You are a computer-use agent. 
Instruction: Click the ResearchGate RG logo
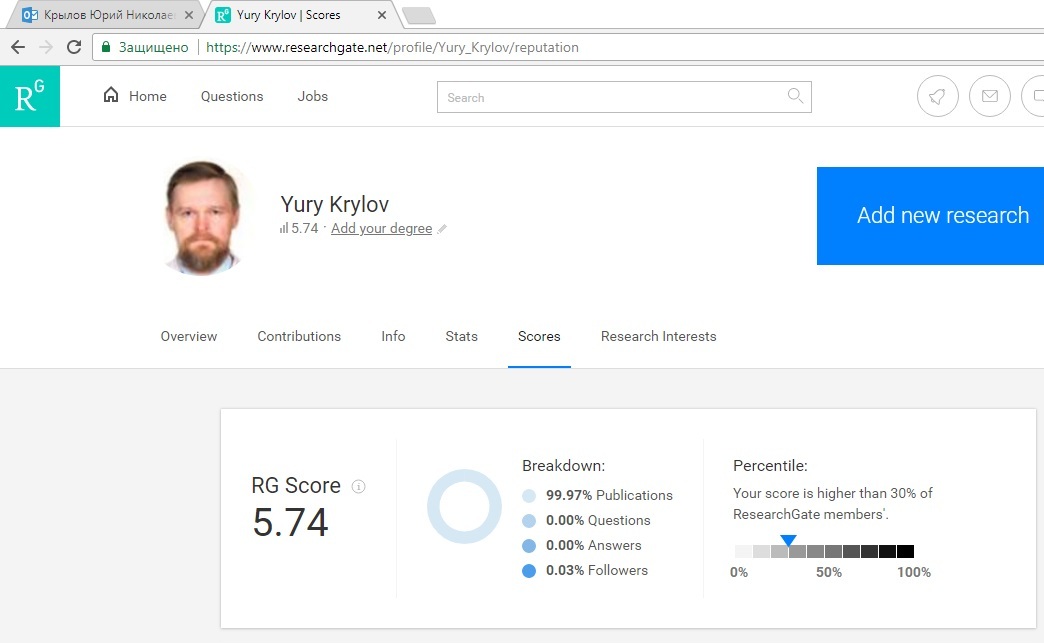(30, 96)
